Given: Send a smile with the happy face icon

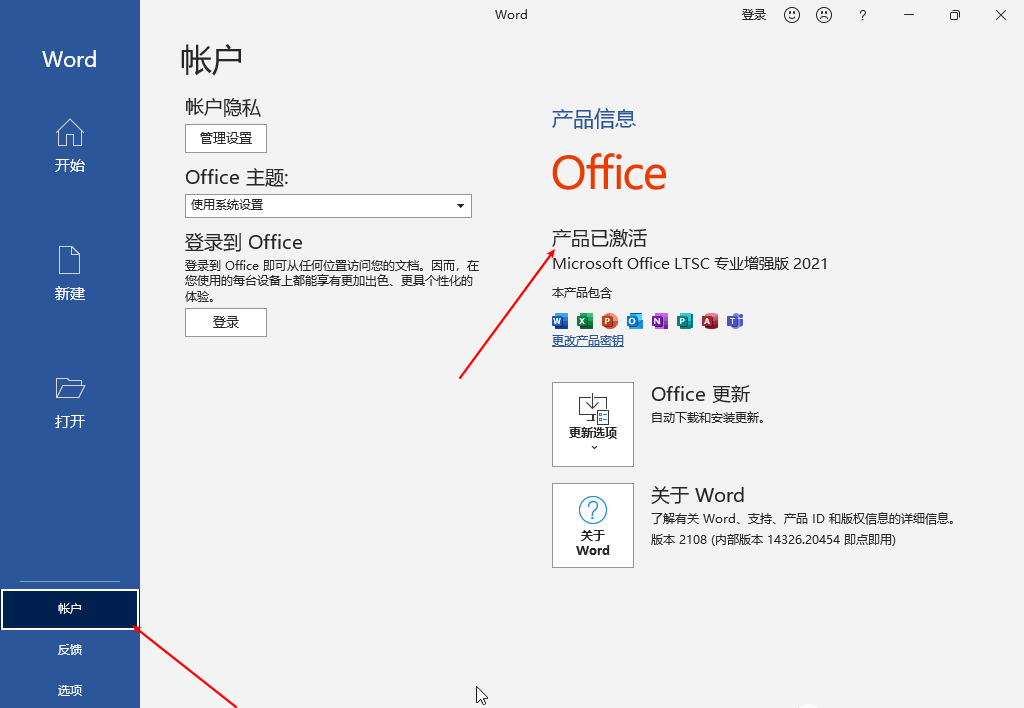Looking at the screenshot, I should tap(792, 15).
